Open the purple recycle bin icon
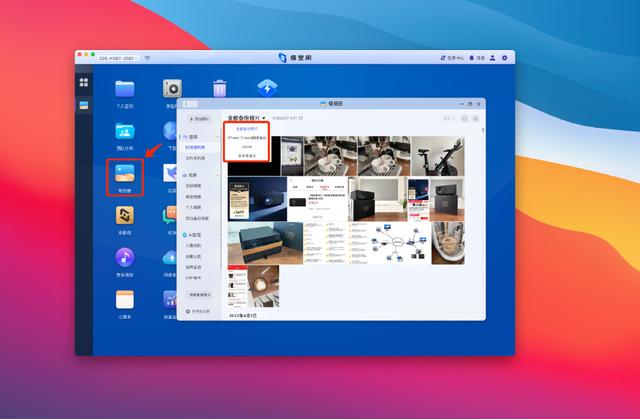 click(220, 88)
